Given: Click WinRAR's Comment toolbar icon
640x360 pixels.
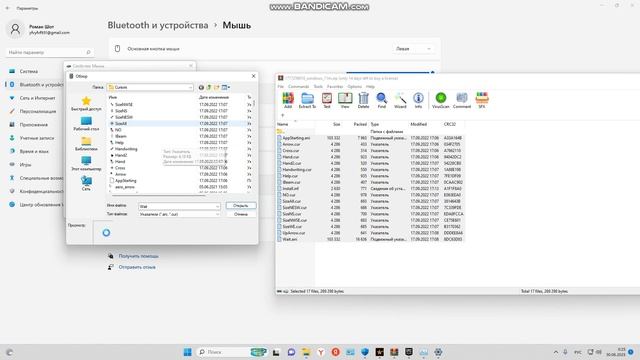Looking at the screenshot, I should point(462,100).
